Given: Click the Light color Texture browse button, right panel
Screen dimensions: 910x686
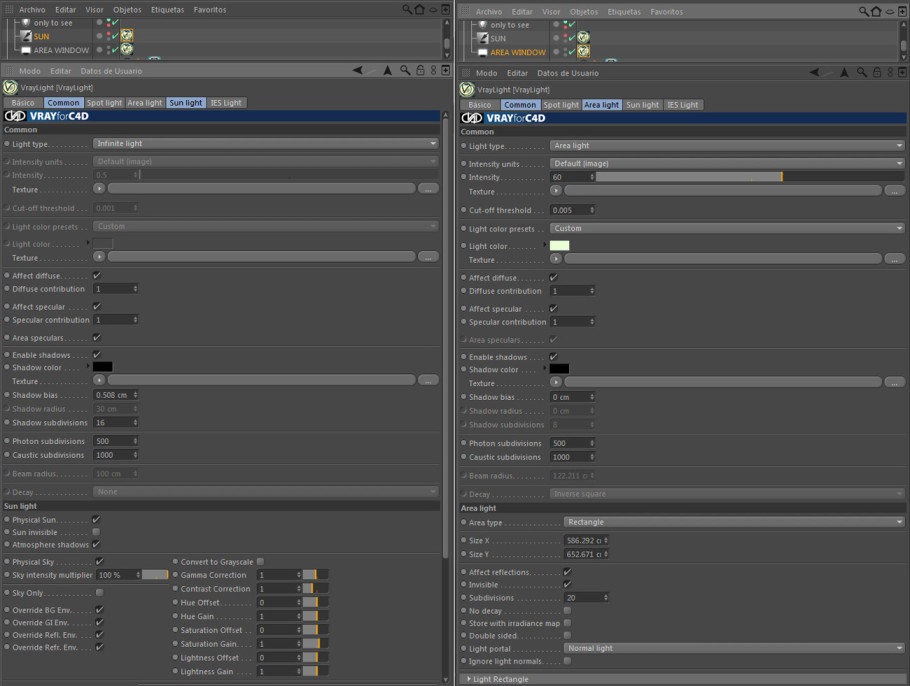Looking at the screenshot, I should coord(894,259).
